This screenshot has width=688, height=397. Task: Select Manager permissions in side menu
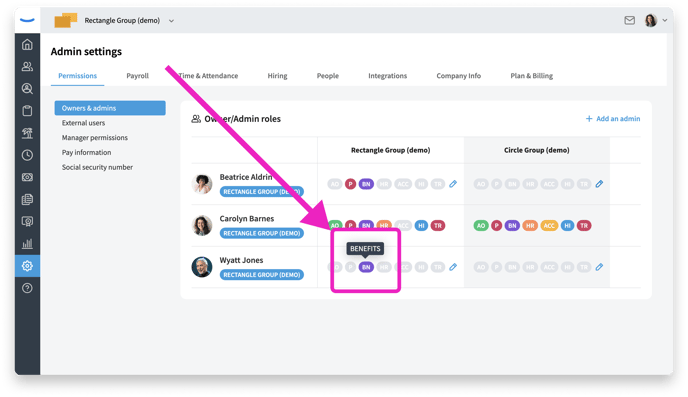pos(95,137)
